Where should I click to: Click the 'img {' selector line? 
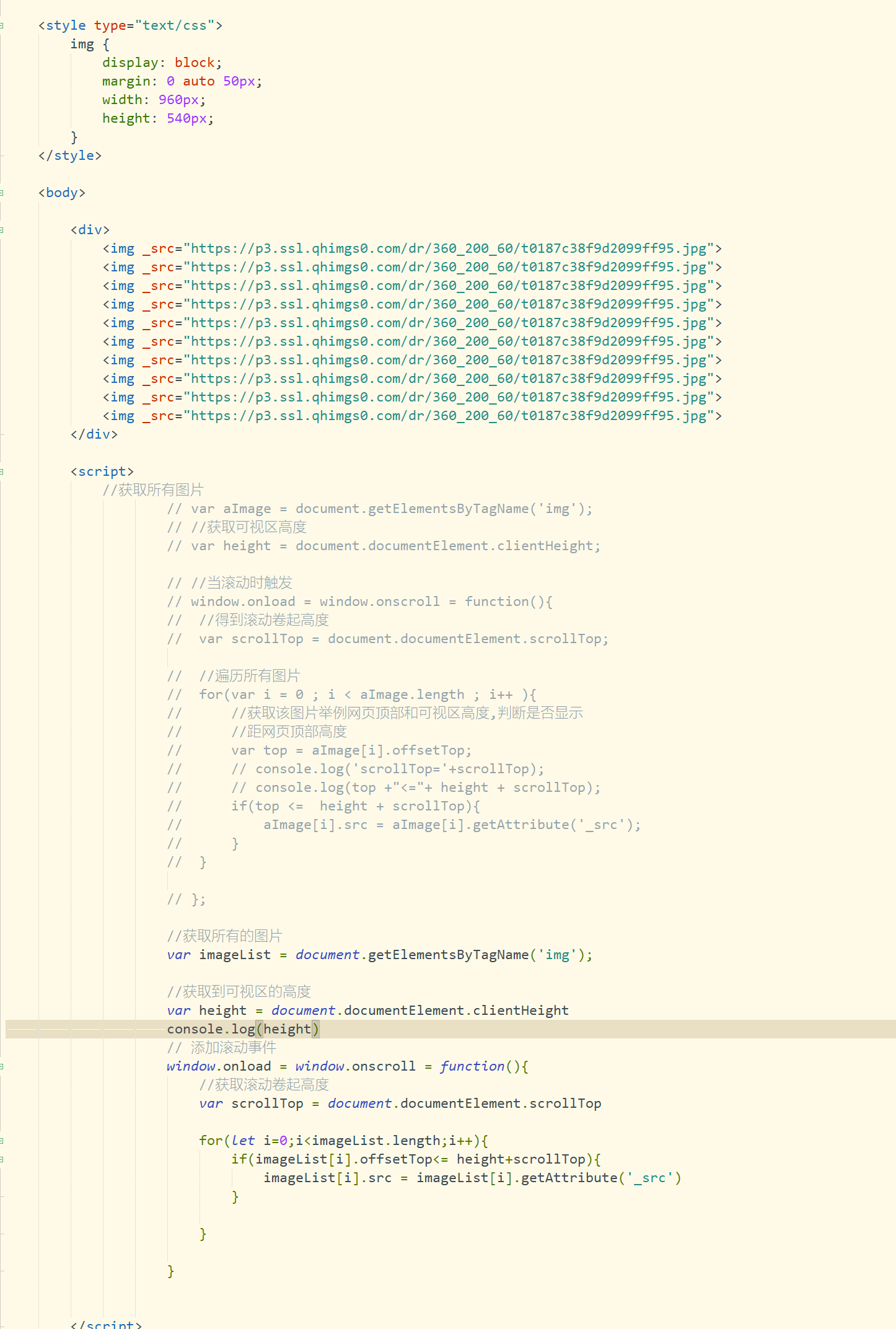coord(90,44)
